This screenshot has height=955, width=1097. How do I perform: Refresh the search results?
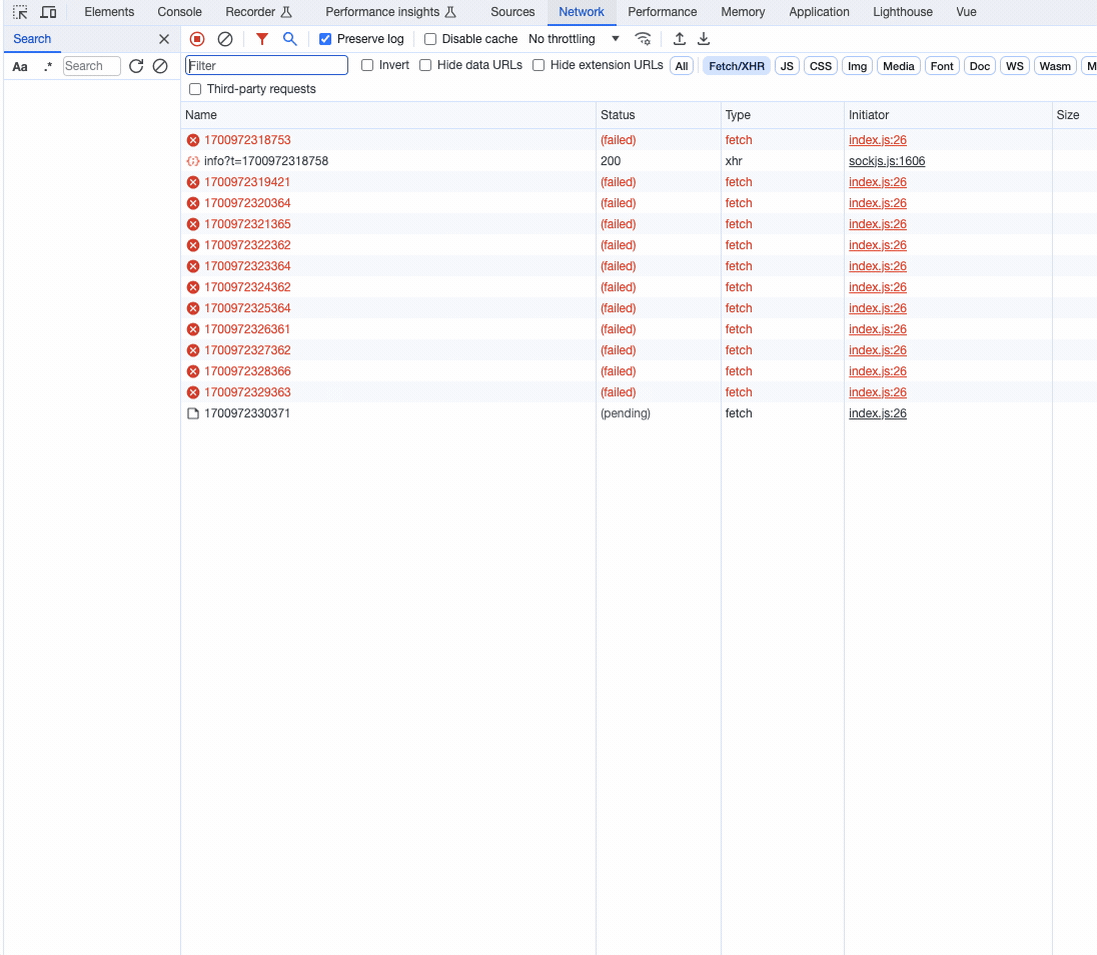[x=136, y=66]
